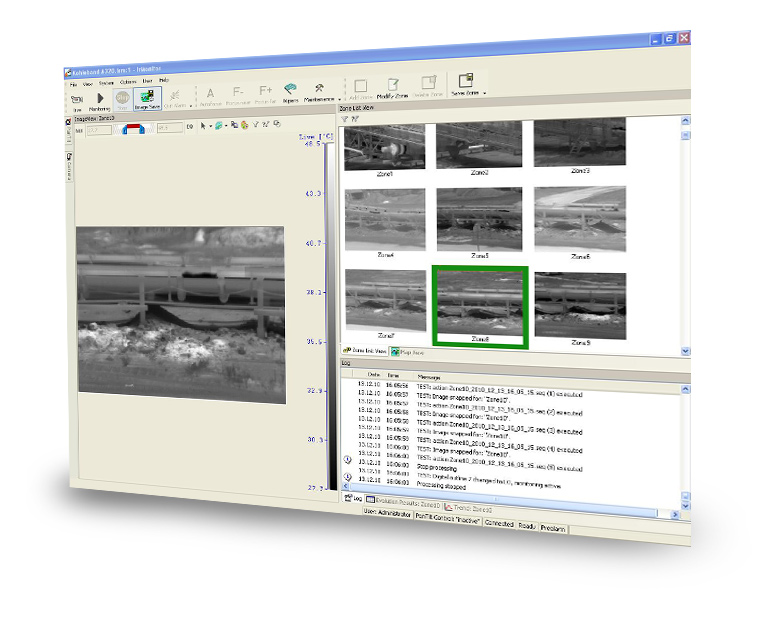
Task: Click the Add Zone icon
Action: click(x=361, y=86)
